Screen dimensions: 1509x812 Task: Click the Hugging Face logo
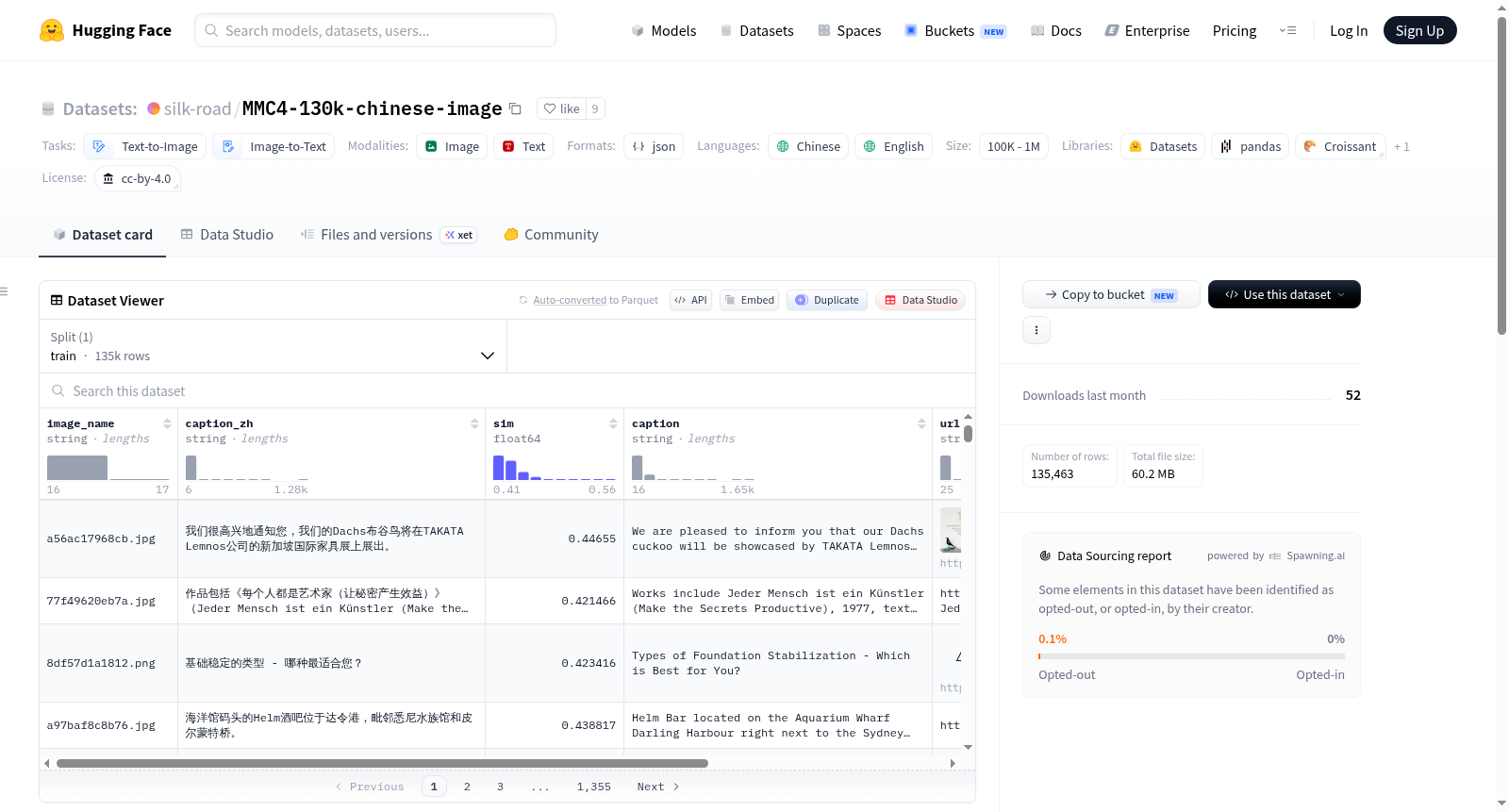click(105, 30)
